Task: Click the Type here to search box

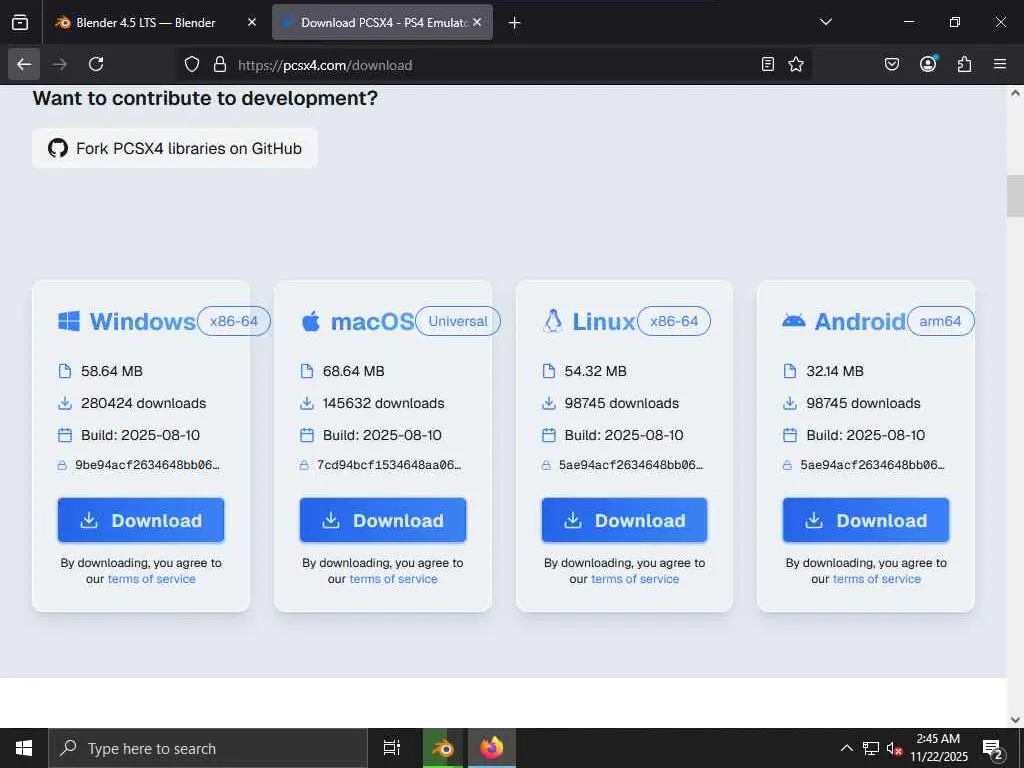Action: [x=208, y=748]
